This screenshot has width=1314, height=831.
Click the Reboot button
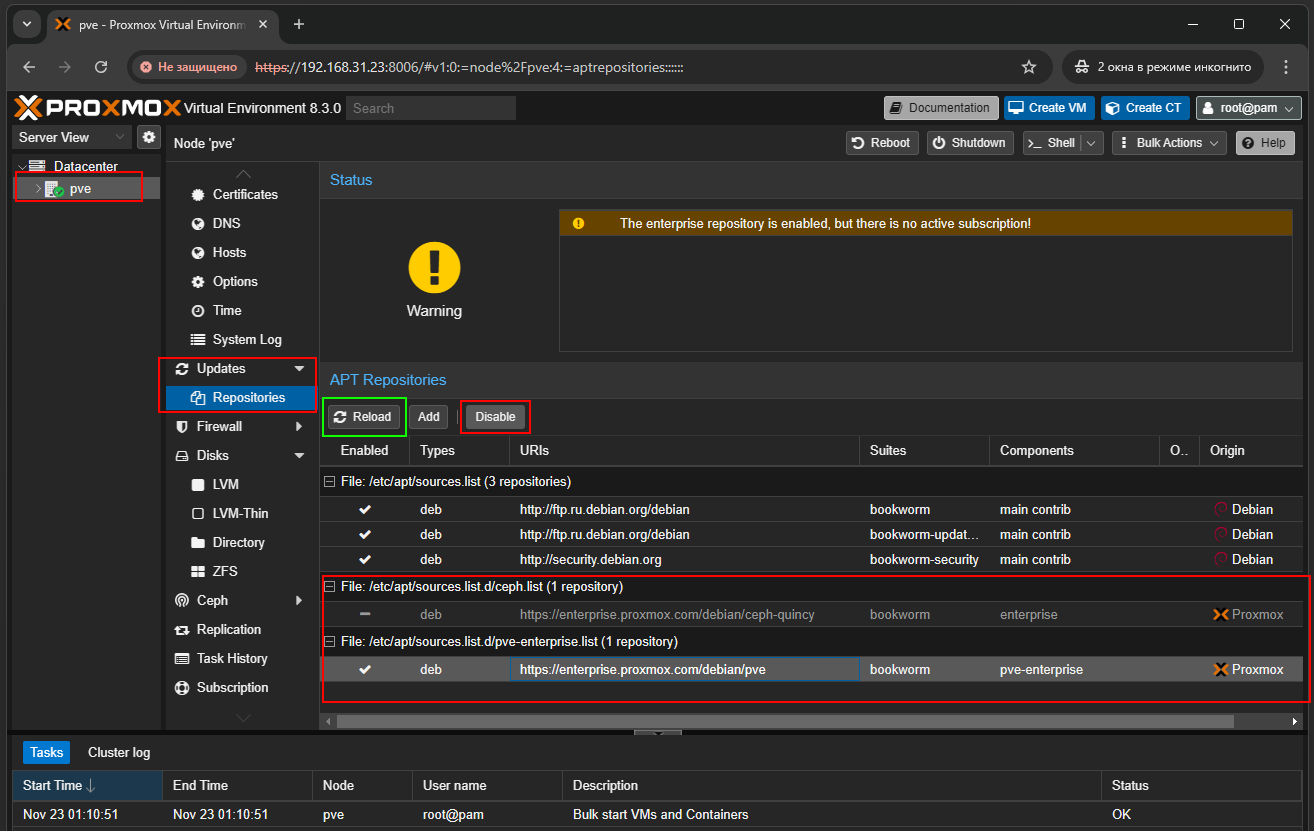(881, 143)
